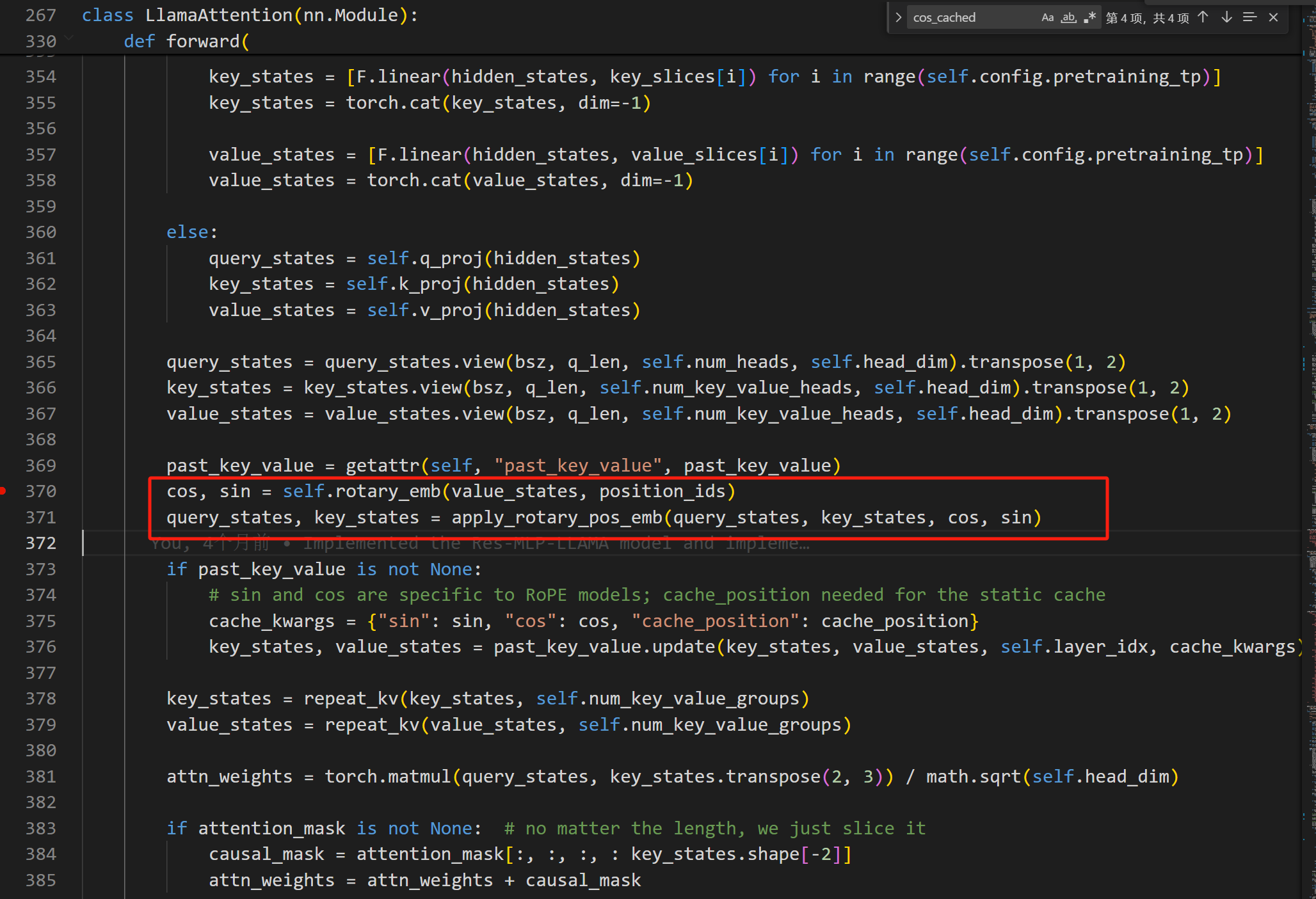Image resolution: width=1316 pixels, height=899 pixels.
Task: Toggle Use Regular Expression option
Action: pyautogui.click(x=1089, y=18)
